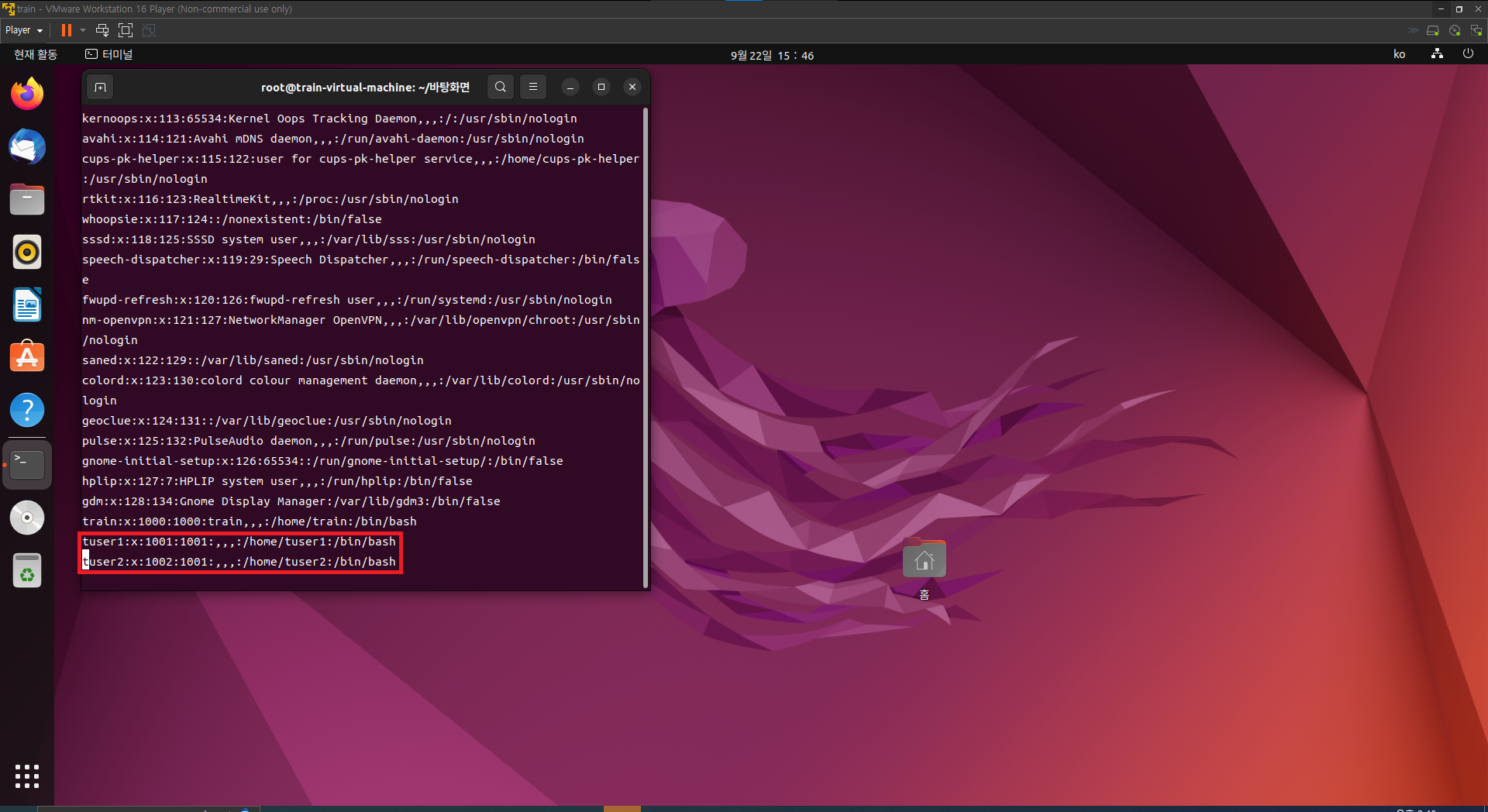
Task: Click the terminal vertical scrollbar
Action: (646, 348)
